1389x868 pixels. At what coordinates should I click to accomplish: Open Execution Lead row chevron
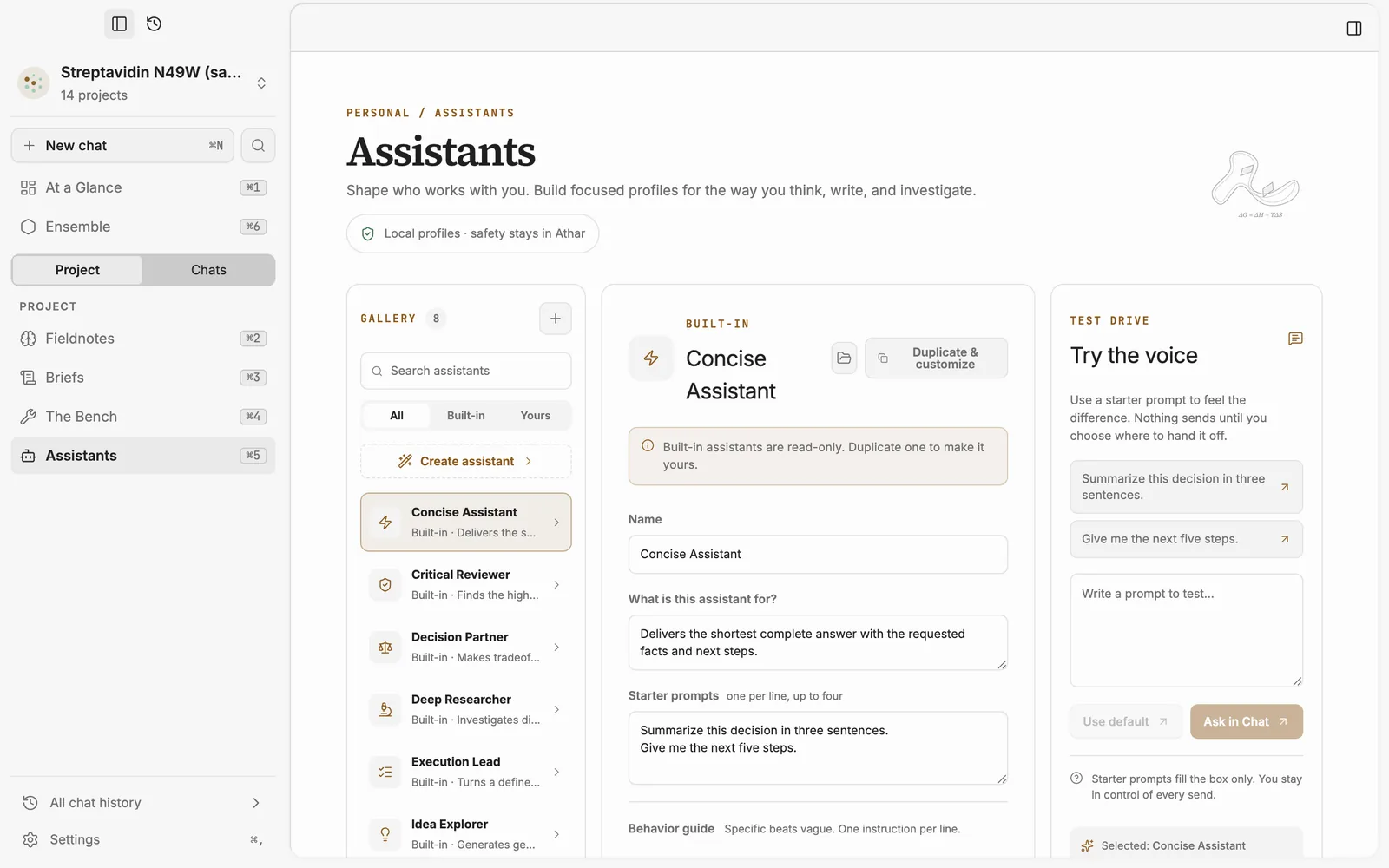(x=556, y=773)
